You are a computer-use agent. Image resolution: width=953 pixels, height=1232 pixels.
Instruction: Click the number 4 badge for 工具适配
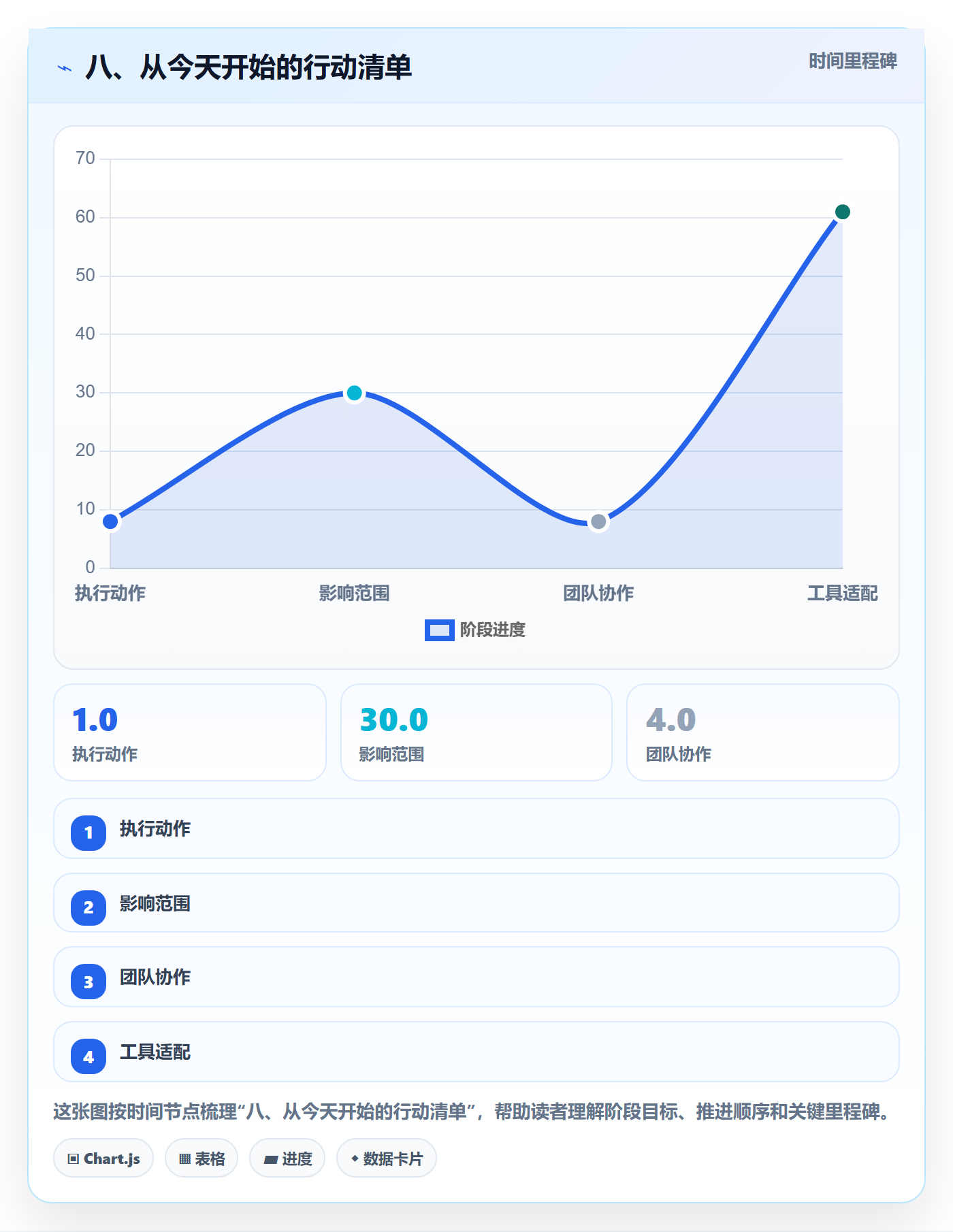pyautogui.click(x=88, y=1057)
